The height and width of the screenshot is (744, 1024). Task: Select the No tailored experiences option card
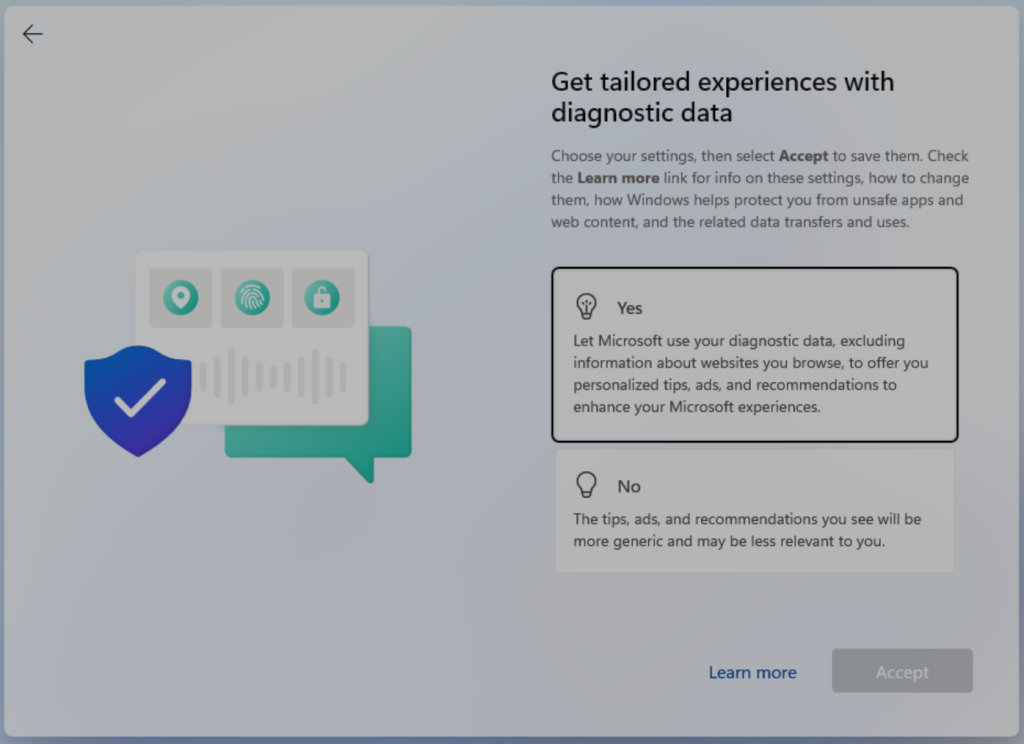tap(754, 511)
